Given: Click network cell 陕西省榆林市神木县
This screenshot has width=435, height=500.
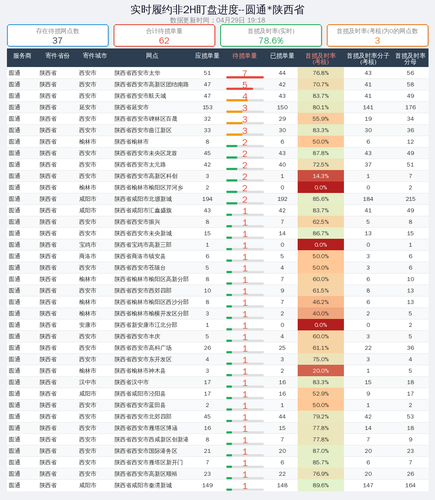Looking at the screenshot, I should point(140,371).
